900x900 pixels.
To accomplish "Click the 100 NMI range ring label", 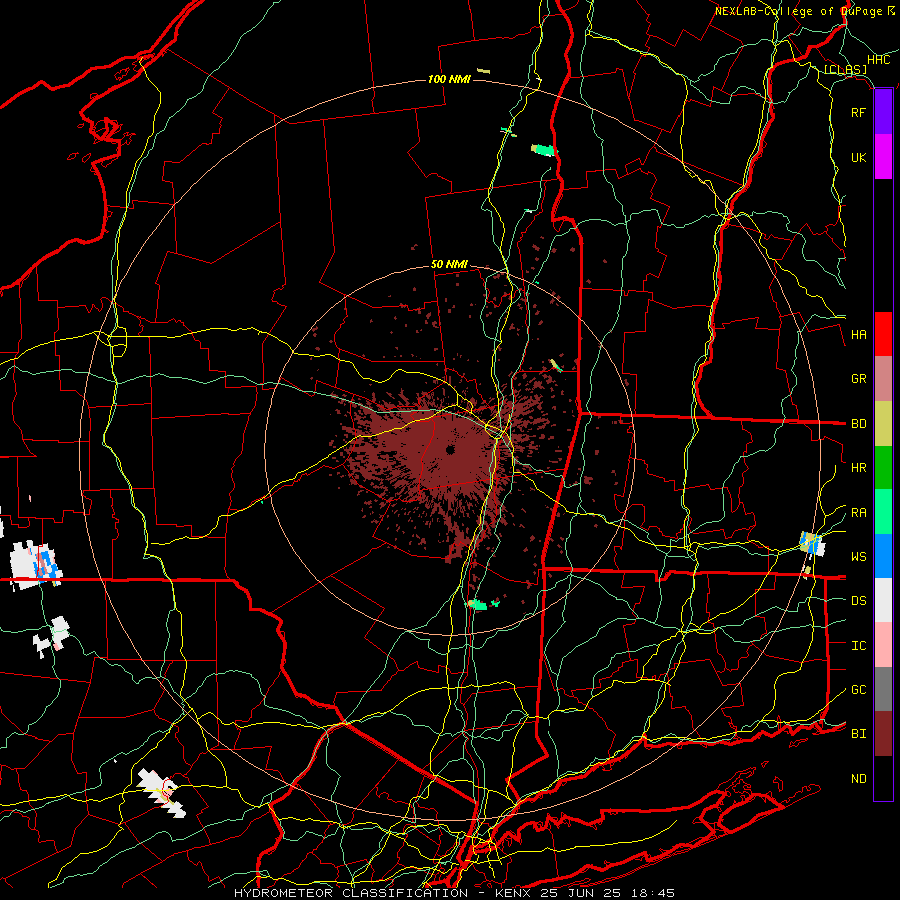I will pyautogui.click(x=449, y=79).
